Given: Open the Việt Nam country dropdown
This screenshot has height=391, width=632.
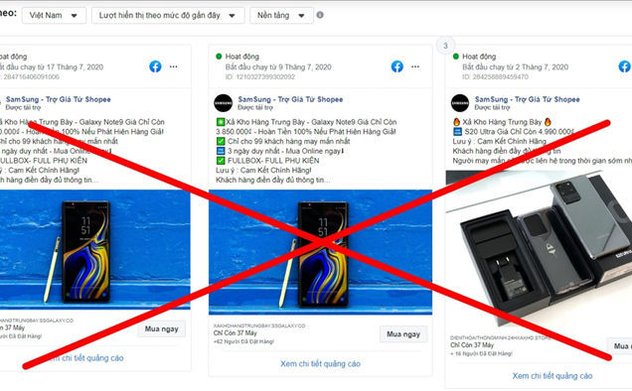Looking at the screenshot, I should click(54, 16).
